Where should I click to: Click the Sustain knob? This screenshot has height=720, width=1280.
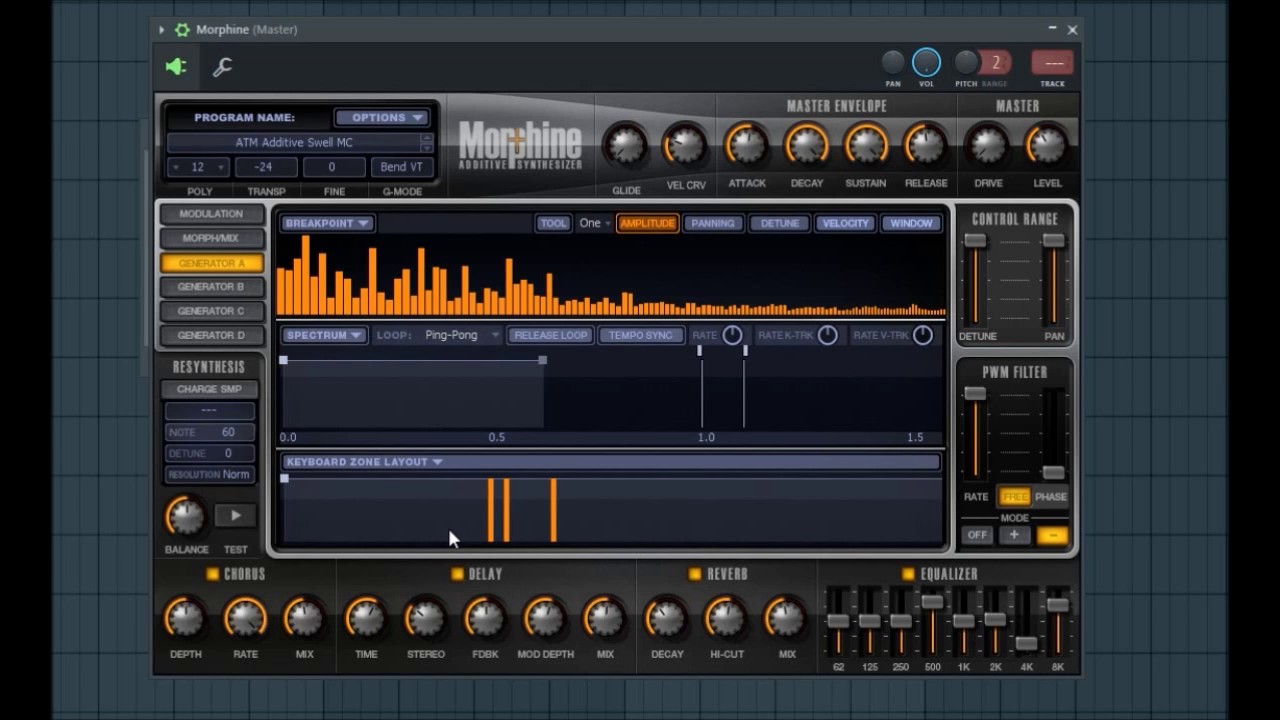[x=865, y=145]
